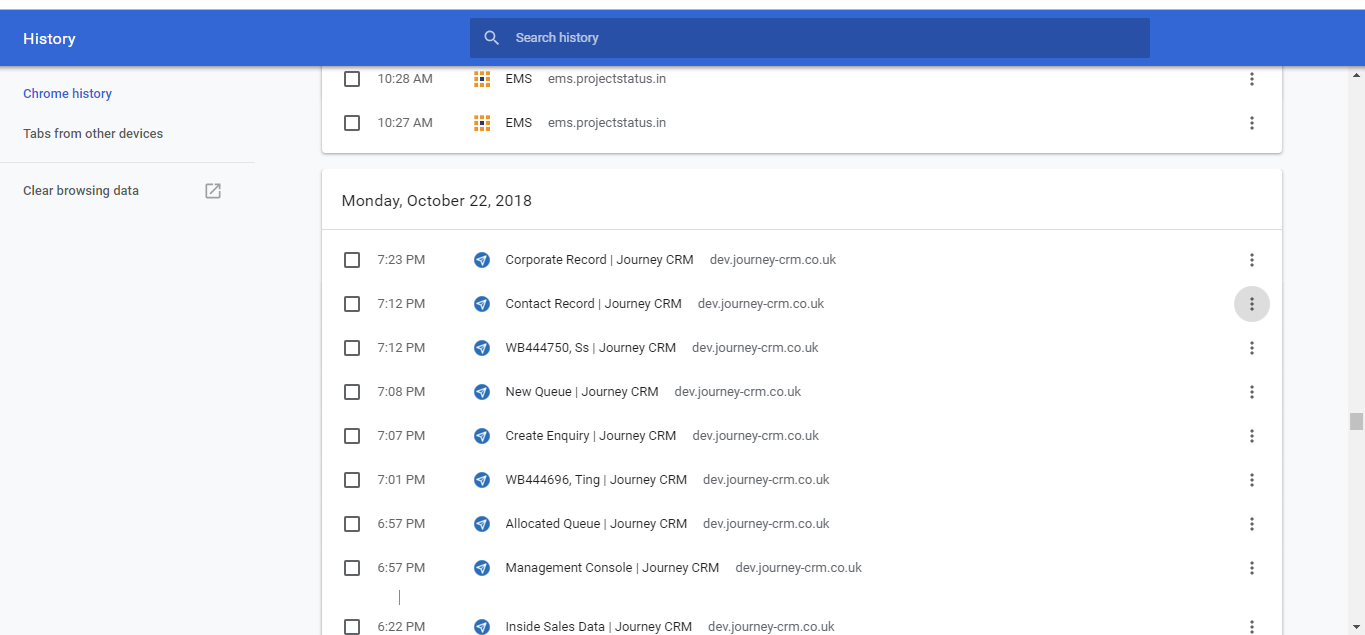
Task: Open more actions for Contact Record entry
Action: pyautogui.click(x=1252, y=304)
